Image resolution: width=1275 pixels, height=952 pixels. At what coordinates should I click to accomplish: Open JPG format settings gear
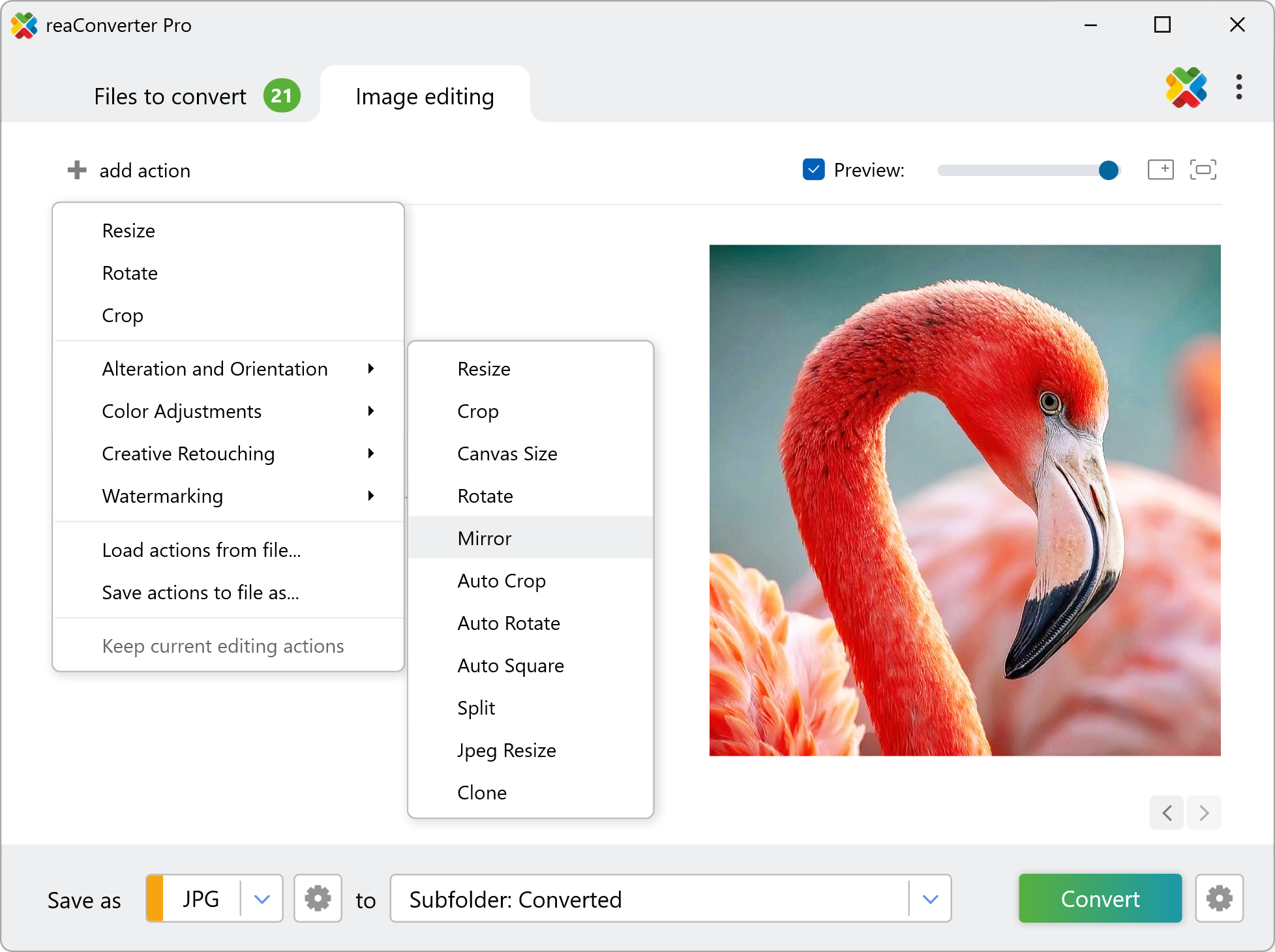pyautogui.click(x=318, y=899)
